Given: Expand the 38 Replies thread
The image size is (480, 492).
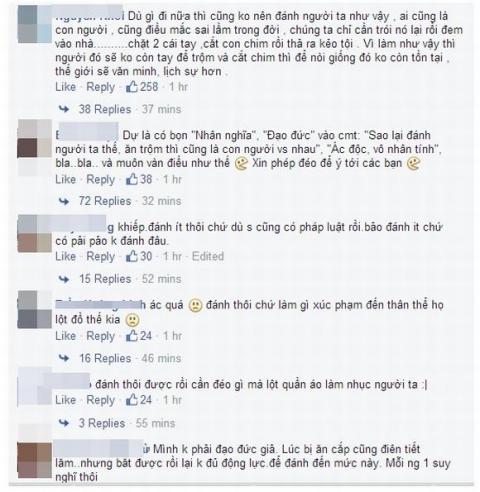Looking at the screenshot, I should coord(105,109).
